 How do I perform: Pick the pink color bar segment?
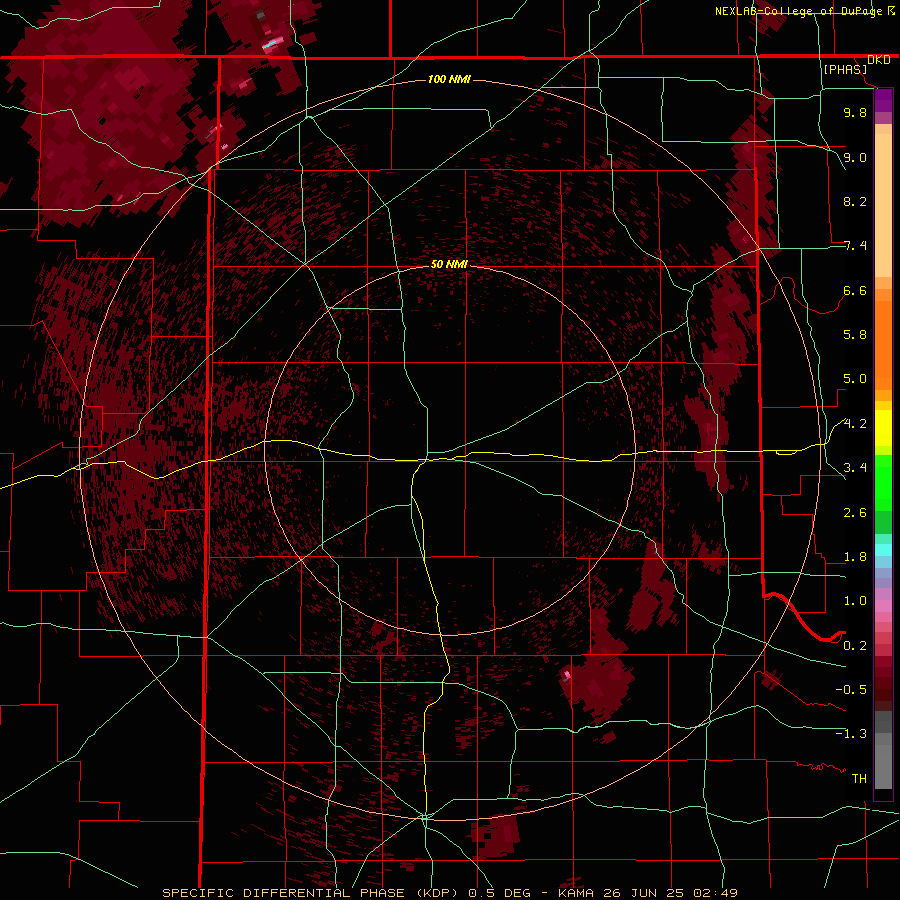[x=883, y=606]
